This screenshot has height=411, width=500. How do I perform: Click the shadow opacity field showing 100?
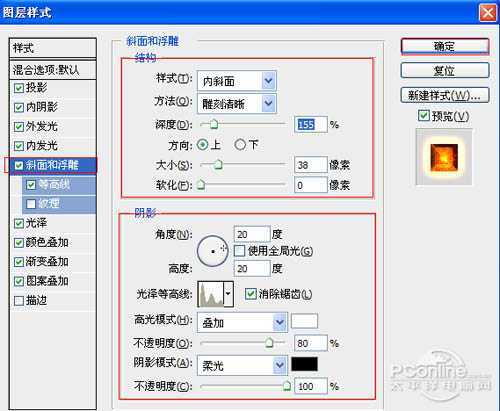(310, 387)
